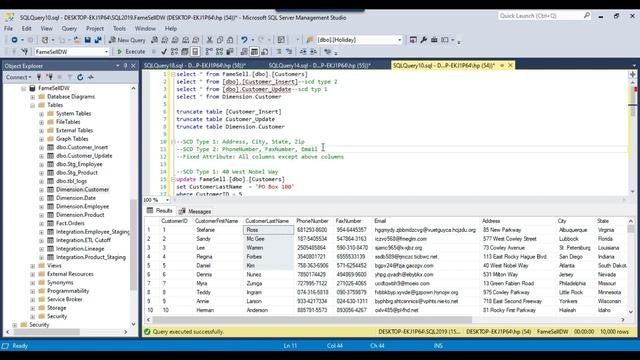Click the Execute button
The width and height of the screenshot is (640, 360).
pos(131,52)
